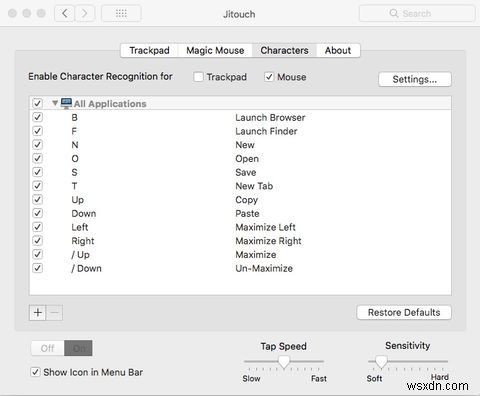The width and height of the screenshot is (480, 396).
Task: Toggle the N New gesture checkbox
Action: (37, 144)
